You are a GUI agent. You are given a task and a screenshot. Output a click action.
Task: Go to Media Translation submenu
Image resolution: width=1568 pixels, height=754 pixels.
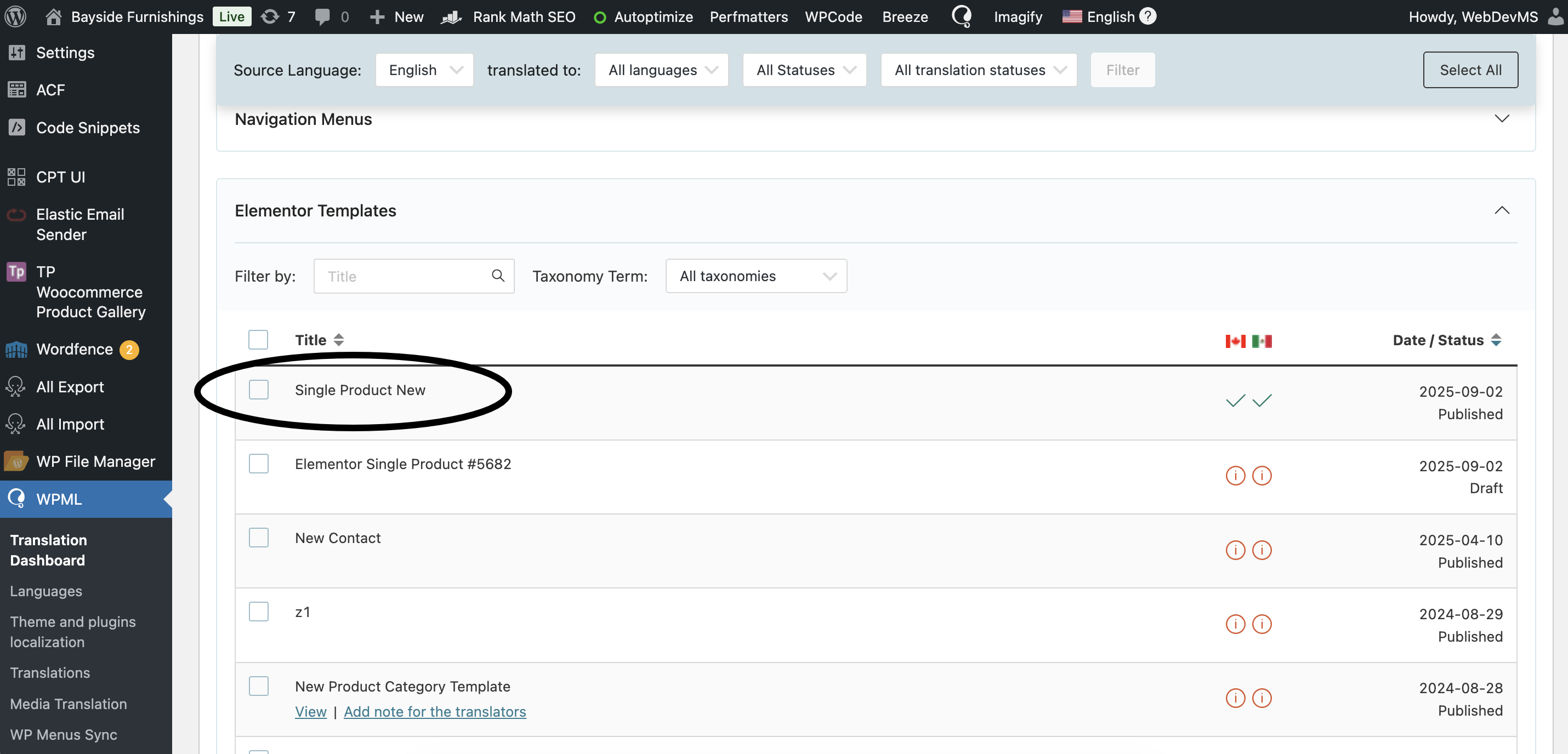coord(68,704)
